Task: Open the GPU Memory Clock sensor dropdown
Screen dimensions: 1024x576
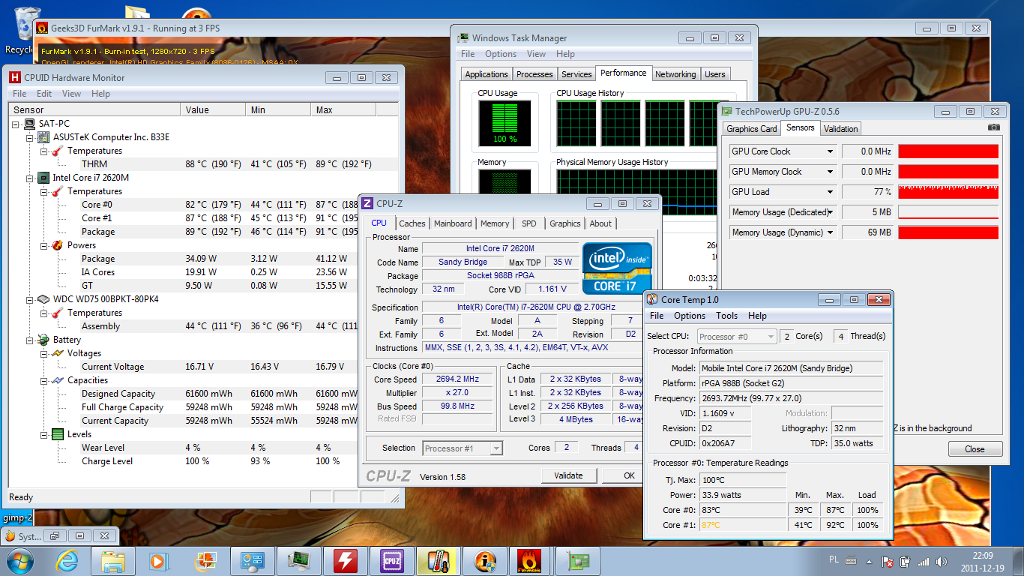Action: pyautogui.click(x=830, y=172)
